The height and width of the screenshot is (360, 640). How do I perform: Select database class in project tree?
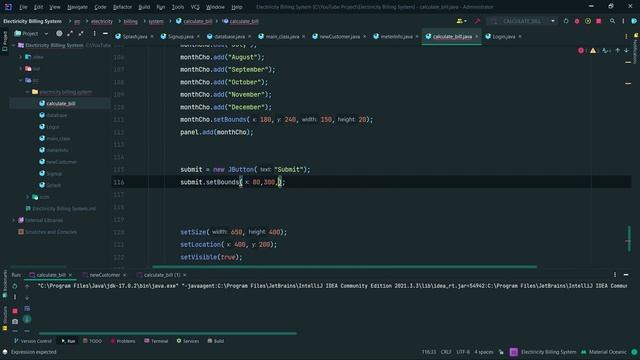coord(56,115)
